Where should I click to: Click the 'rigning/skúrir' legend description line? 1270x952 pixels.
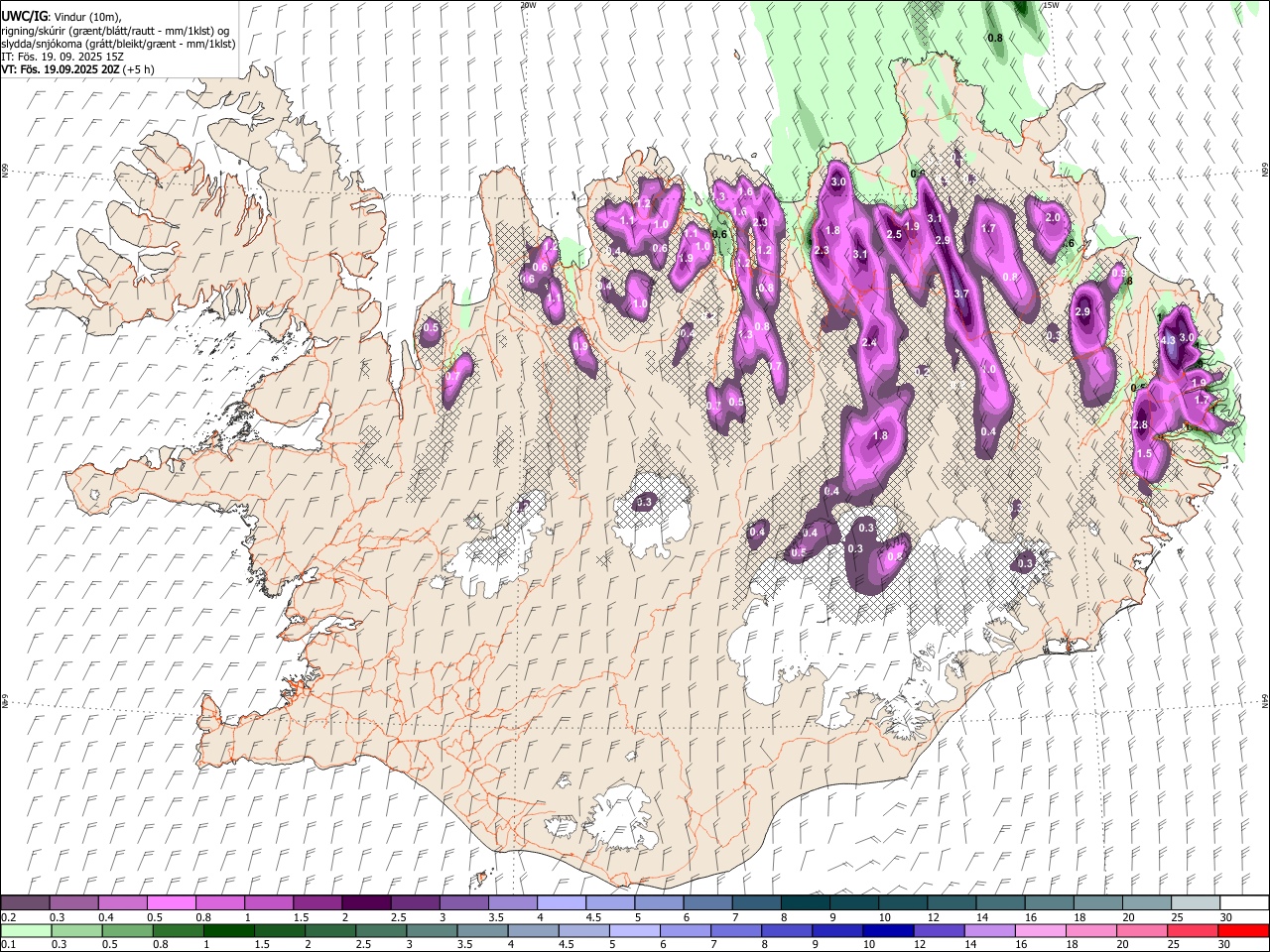(115, 31)
